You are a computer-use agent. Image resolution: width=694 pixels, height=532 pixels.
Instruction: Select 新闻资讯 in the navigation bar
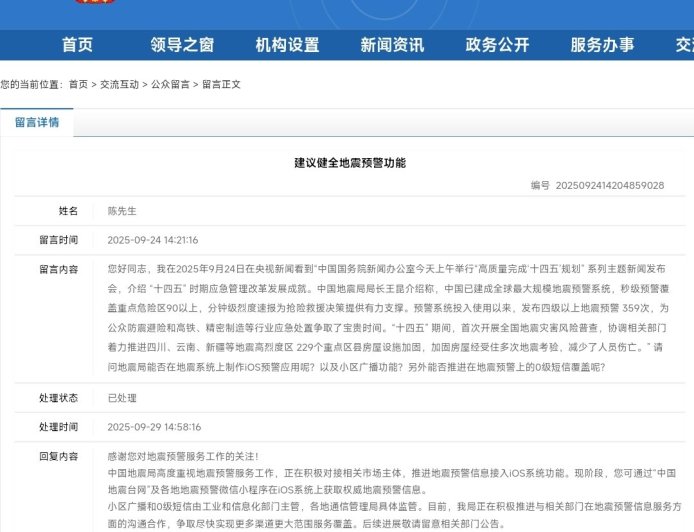(x=392, y=45)
